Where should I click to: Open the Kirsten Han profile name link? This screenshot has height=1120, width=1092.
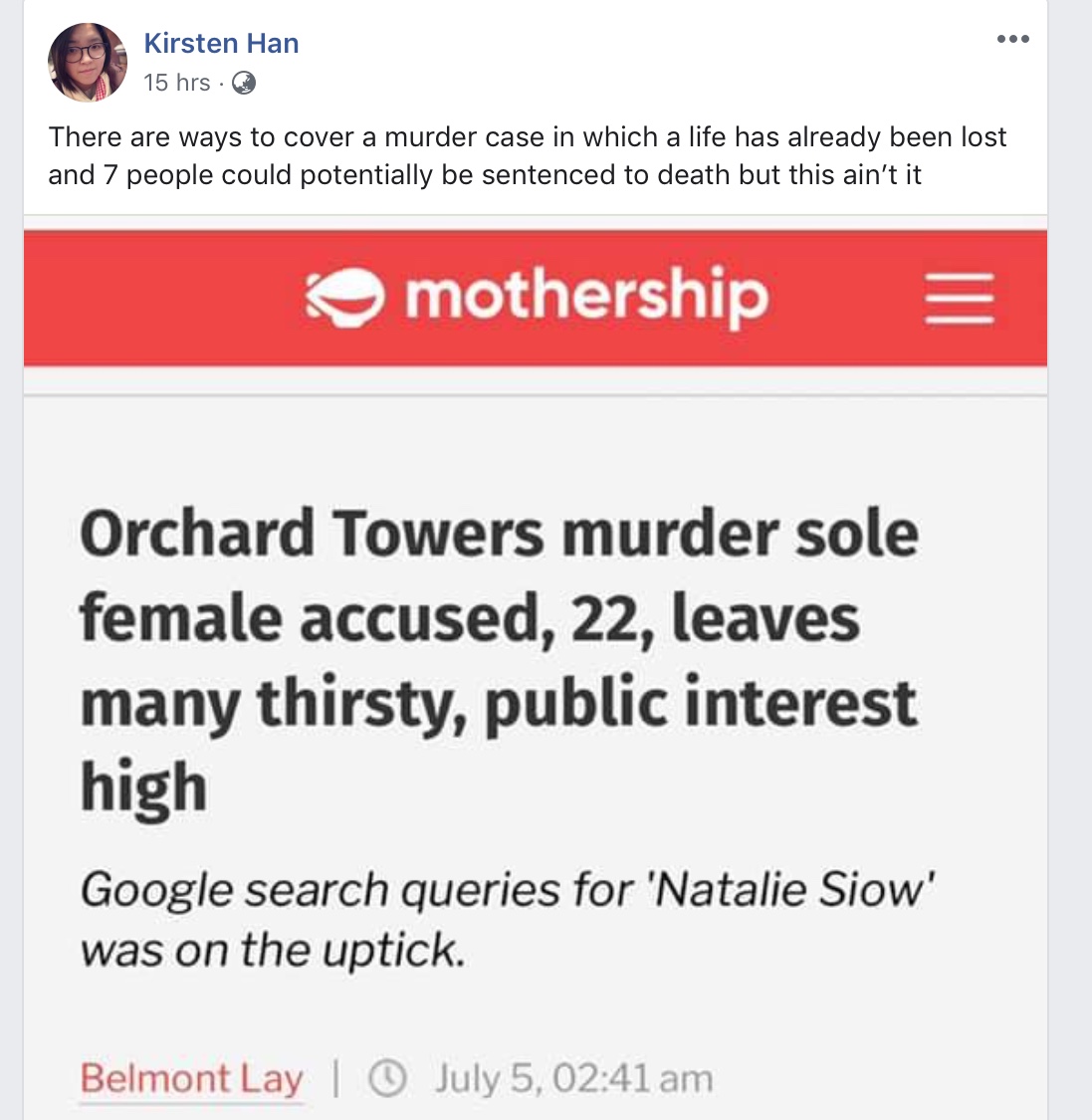coord(221,43)
